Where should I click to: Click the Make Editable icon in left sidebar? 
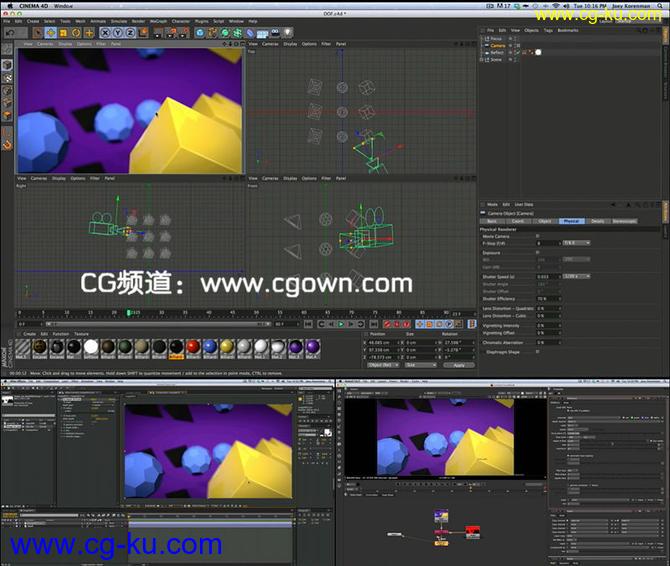point(7,50)
